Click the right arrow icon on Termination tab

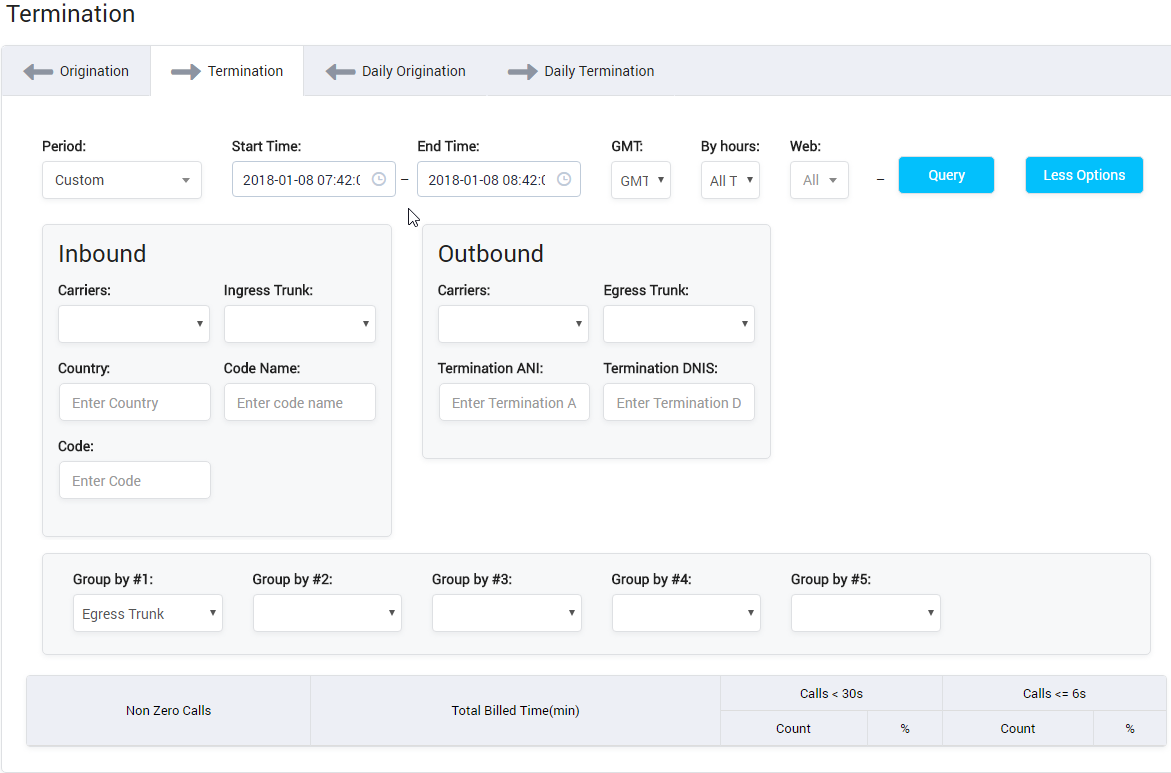pos(185,70)
